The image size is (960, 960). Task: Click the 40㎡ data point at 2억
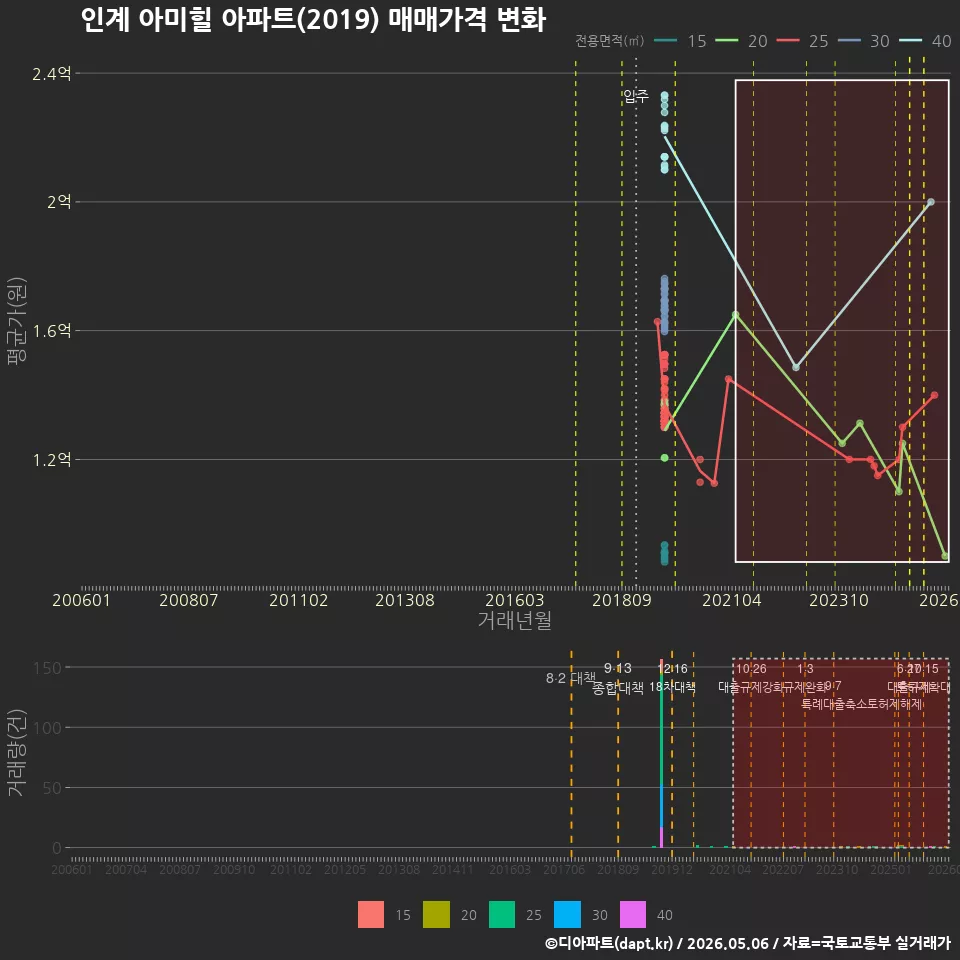click(x=931, y=202)
